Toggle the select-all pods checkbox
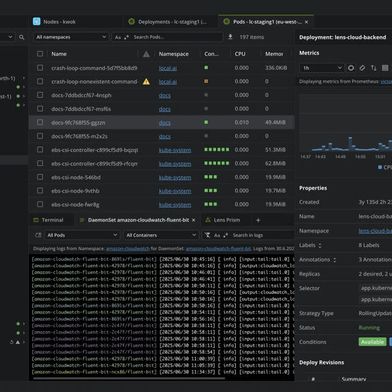Image resolution: width=392 pixels, height=392 pixels. [x=40, y=54]
